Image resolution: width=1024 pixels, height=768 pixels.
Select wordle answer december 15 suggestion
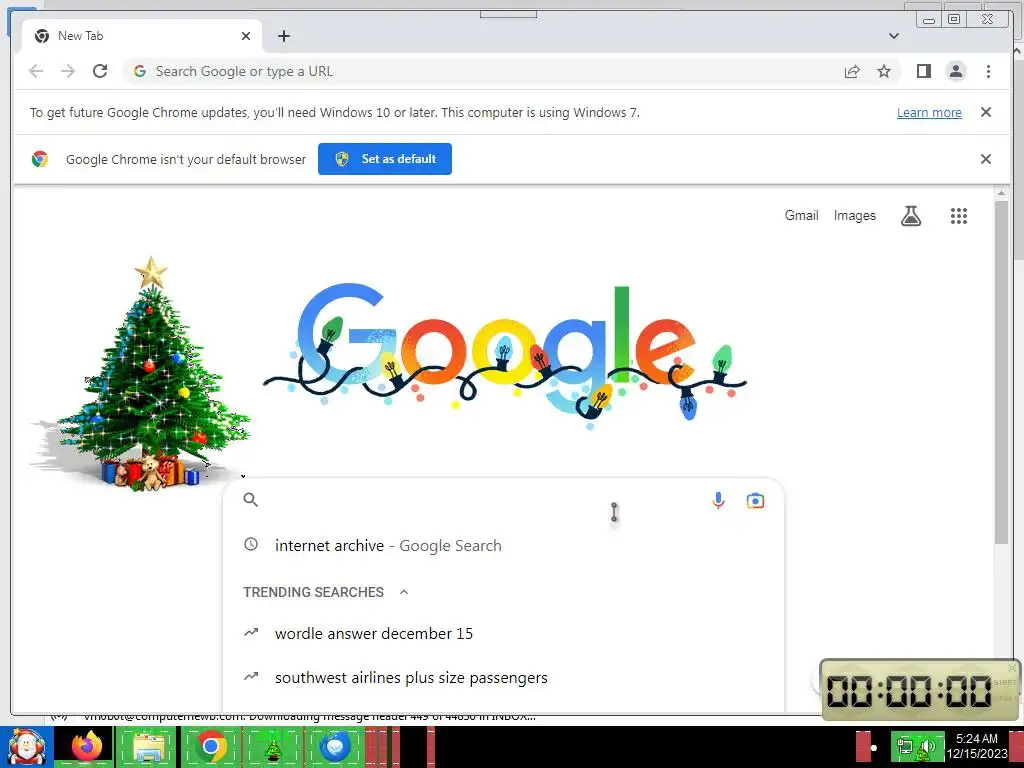504,633
